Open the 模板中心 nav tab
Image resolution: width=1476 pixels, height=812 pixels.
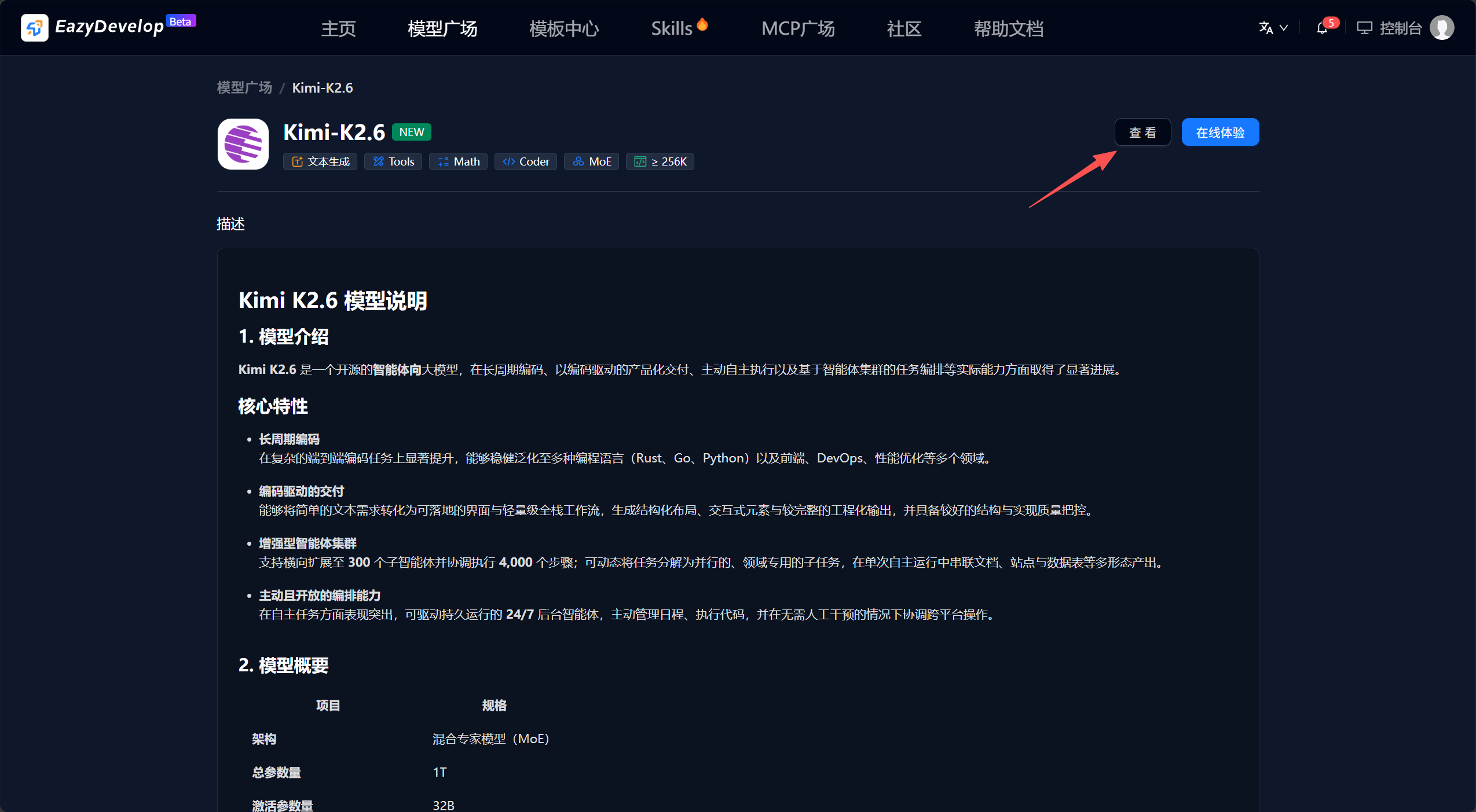[x=564, y=28]
